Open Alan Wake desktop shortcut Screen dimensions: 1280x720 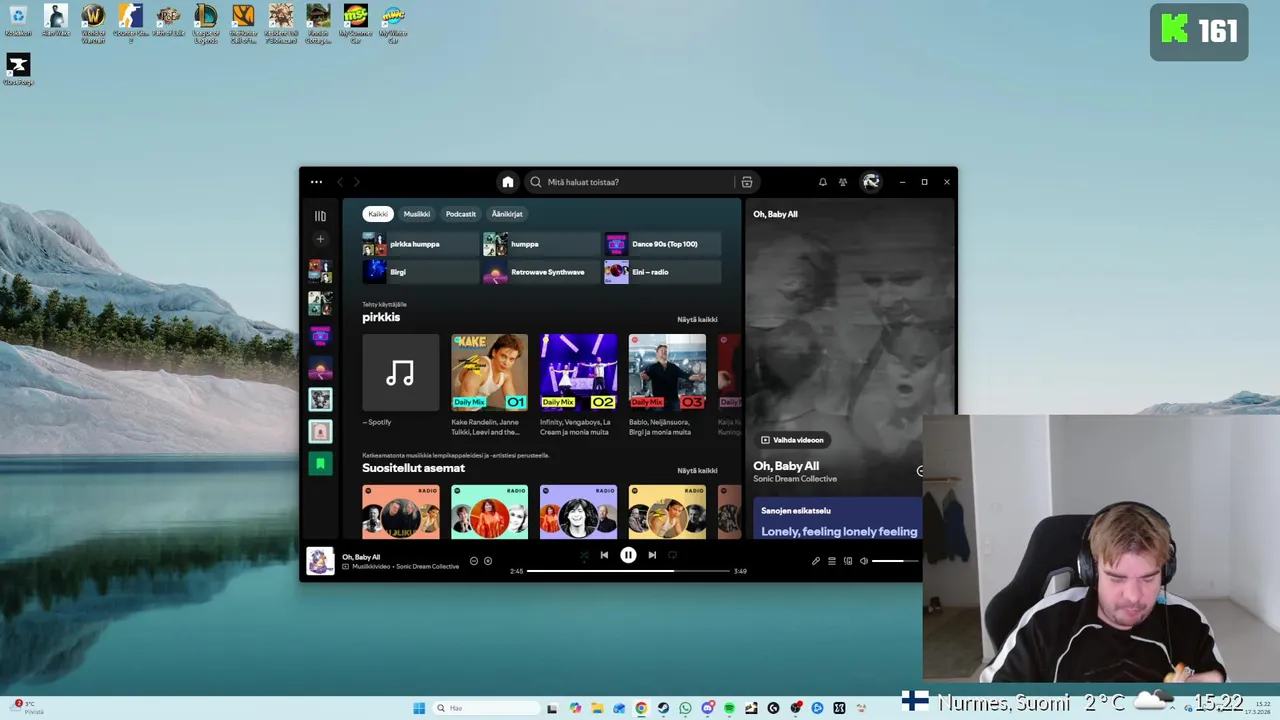[x=55, y=20]
